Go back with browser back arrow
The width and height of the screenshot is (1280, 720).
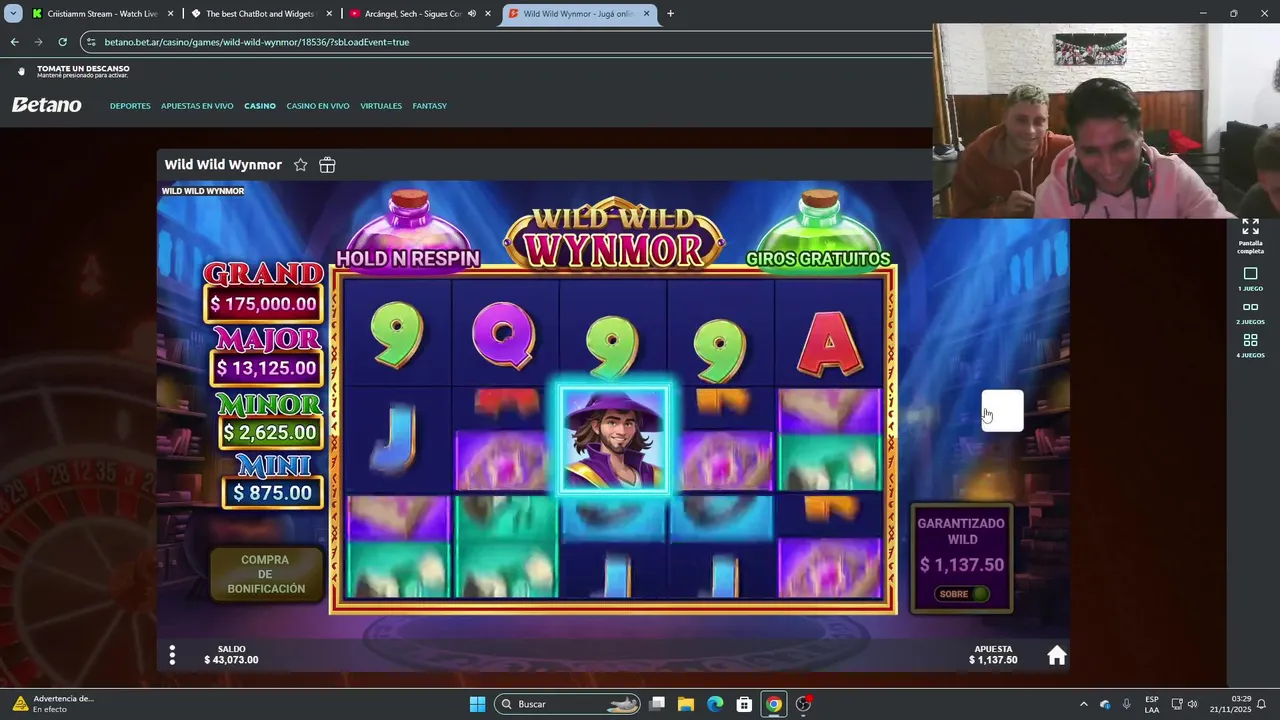[14, 42]
